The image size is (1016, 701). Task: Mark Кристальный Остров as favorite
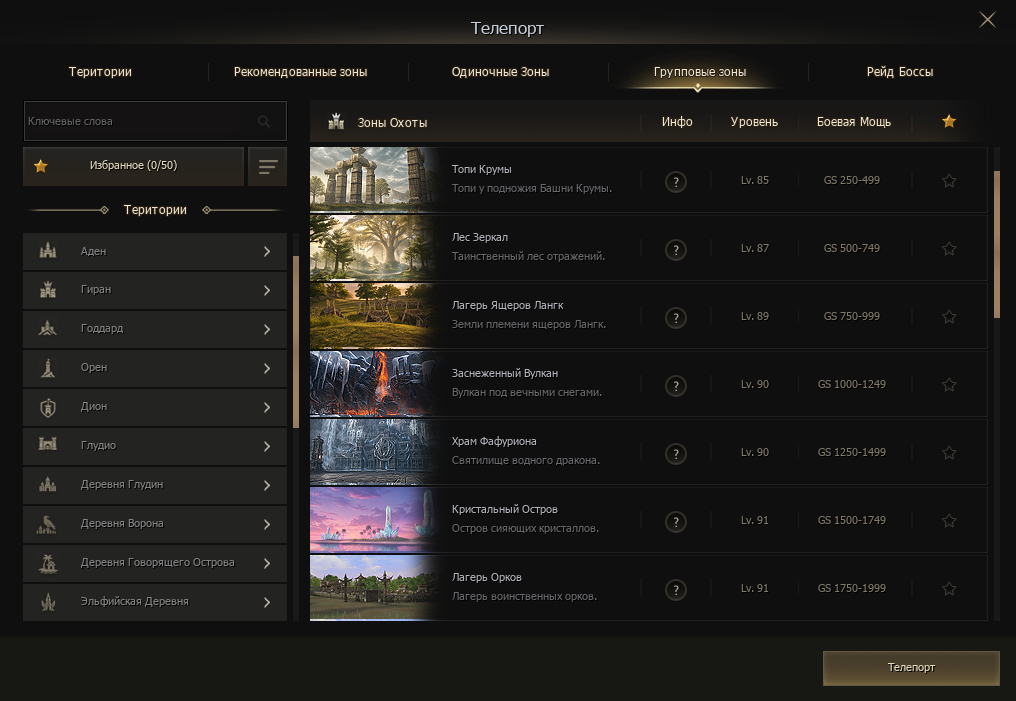949,521
